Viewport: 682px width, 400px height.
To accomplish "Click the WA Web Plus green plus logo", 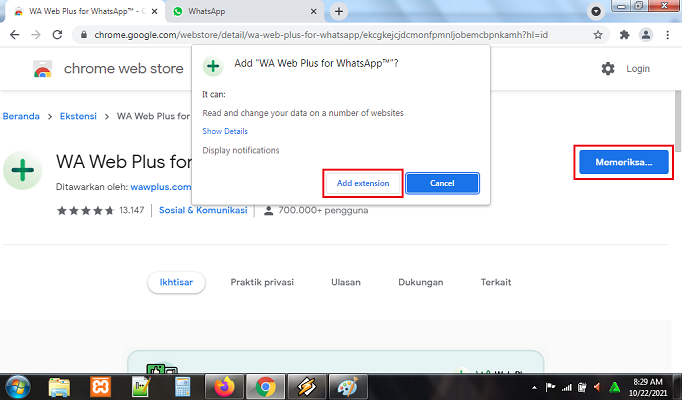I will pos(23,170).
